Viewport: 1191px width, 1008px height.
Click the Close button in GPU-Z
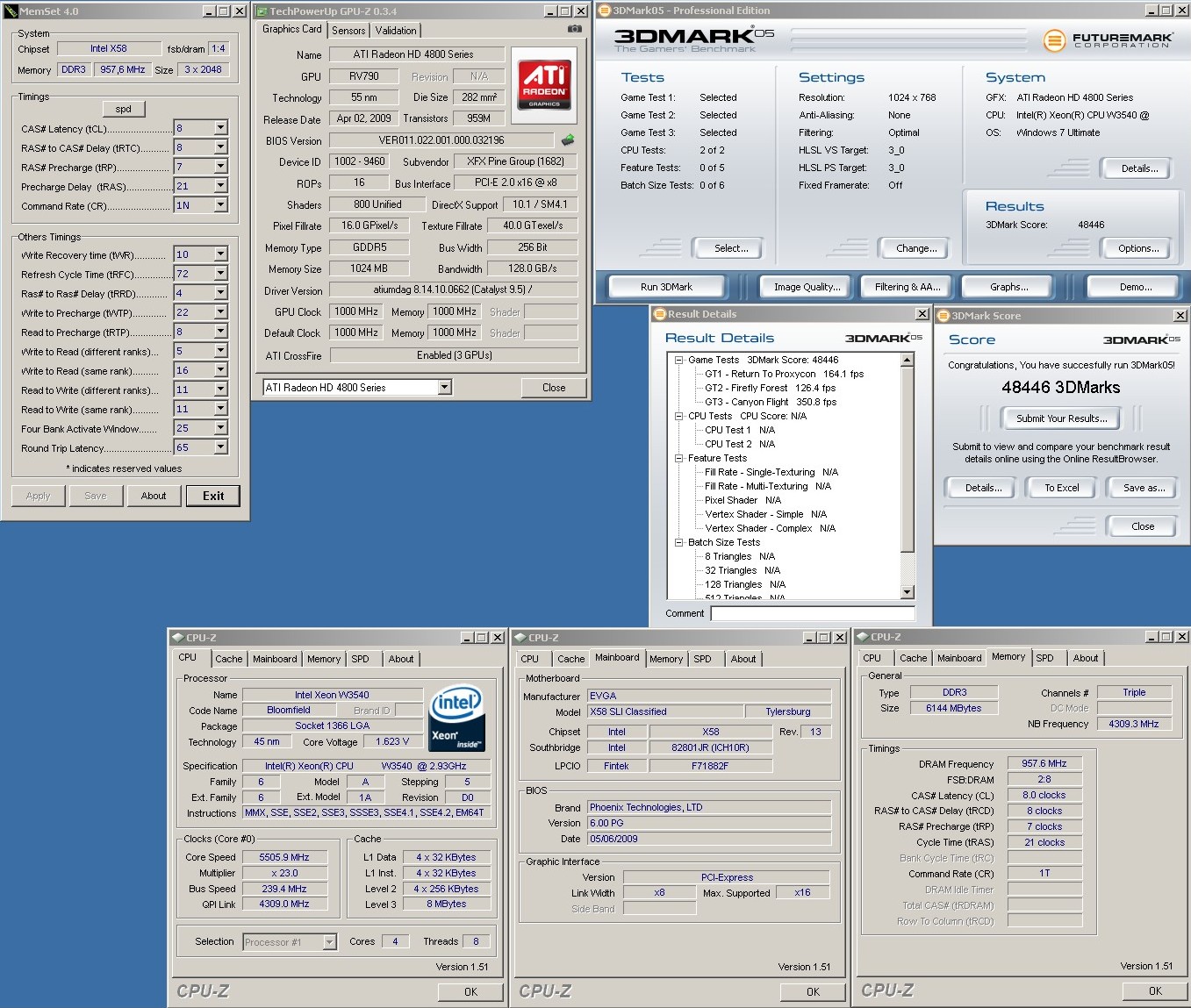click(x=554, y=387)
